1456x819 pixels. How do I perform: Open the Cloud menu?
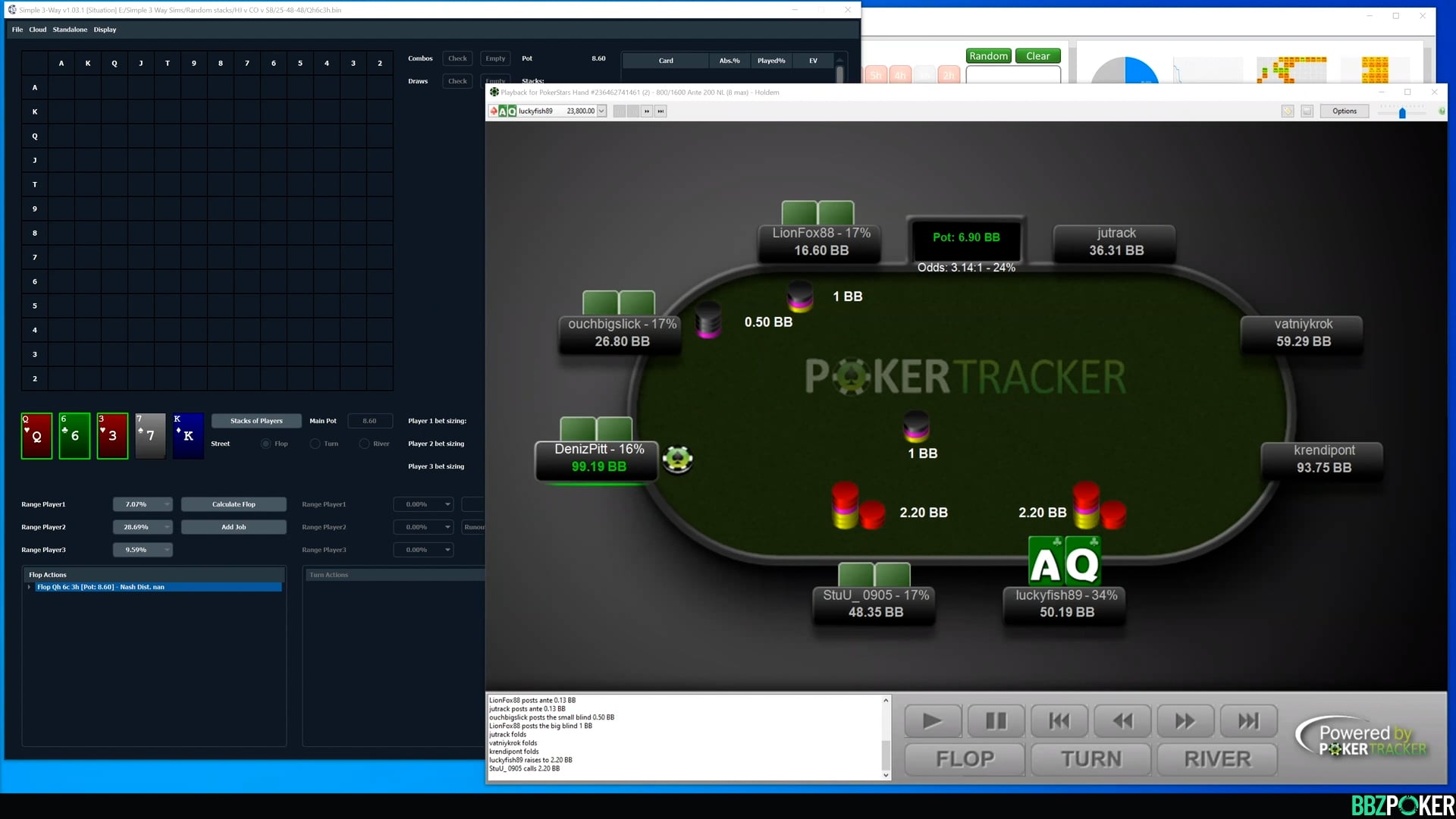click(37, 30)
